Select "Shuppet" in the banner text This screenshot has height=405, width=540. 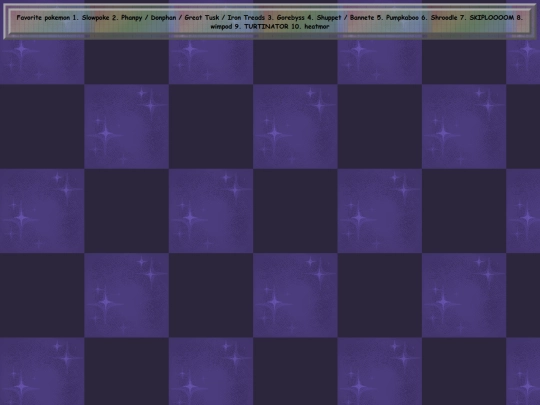pyautogui.click(x=329, y=18)
